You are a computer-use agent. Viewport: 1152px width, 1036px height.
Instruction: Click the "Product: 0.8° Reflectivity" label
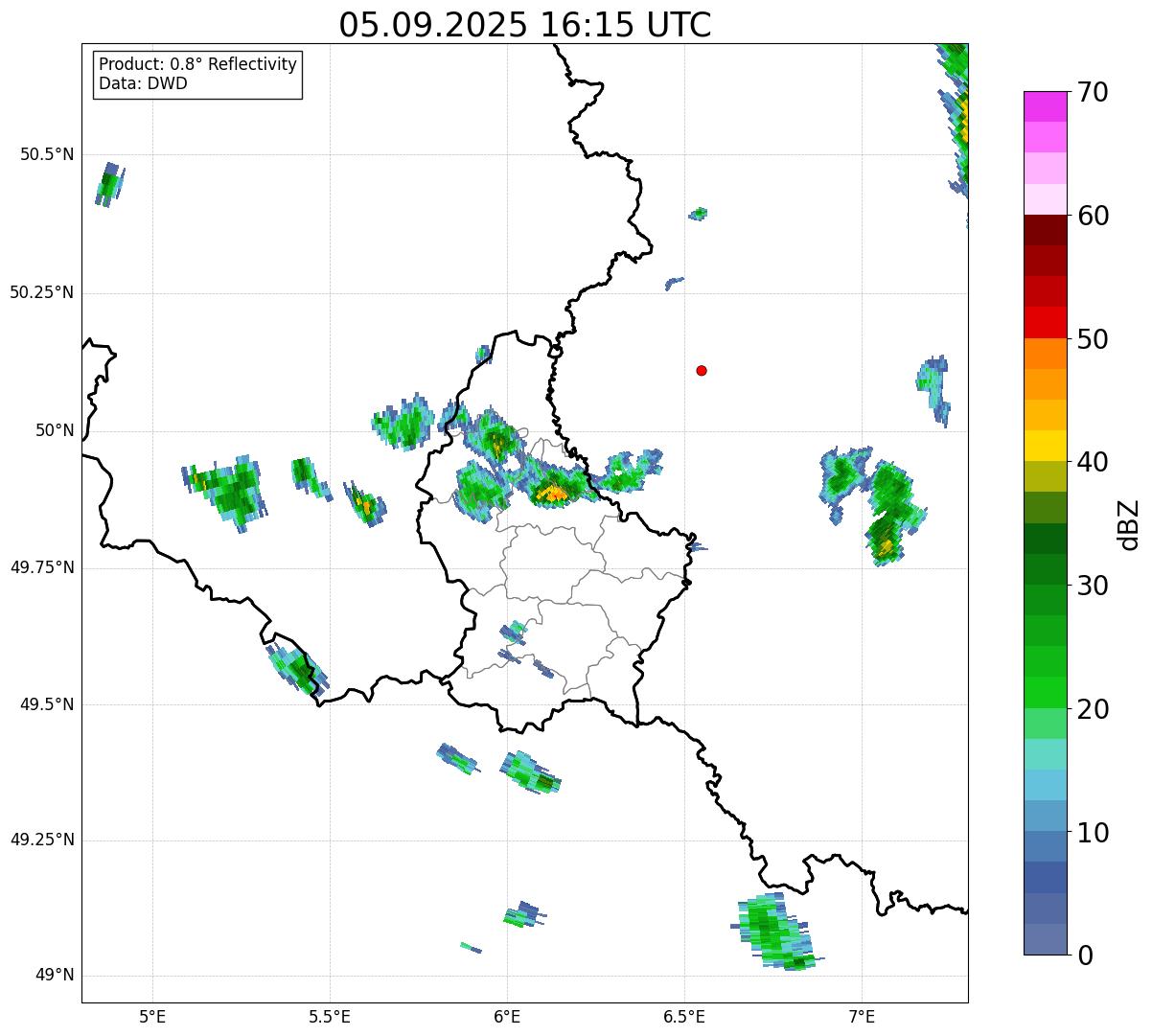click(x=198, y=64)
